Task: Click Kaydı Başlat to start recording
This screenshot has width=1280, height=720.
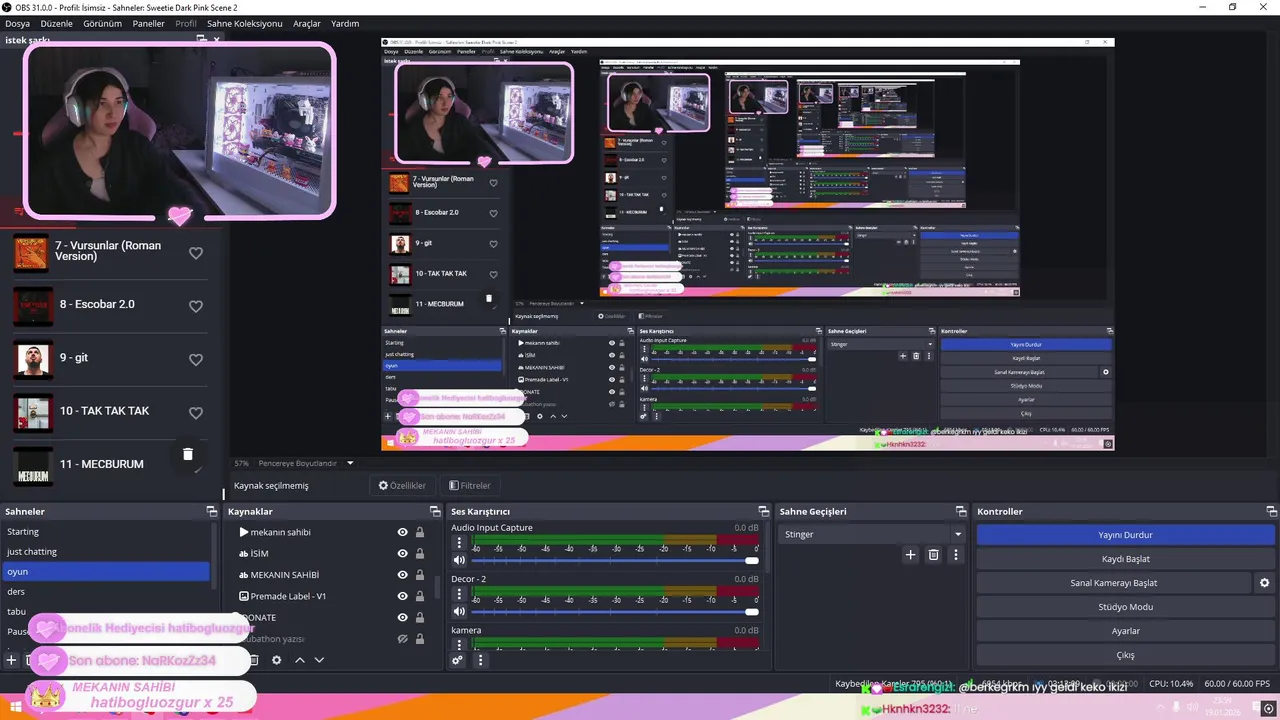Action: coord(1125,559)
